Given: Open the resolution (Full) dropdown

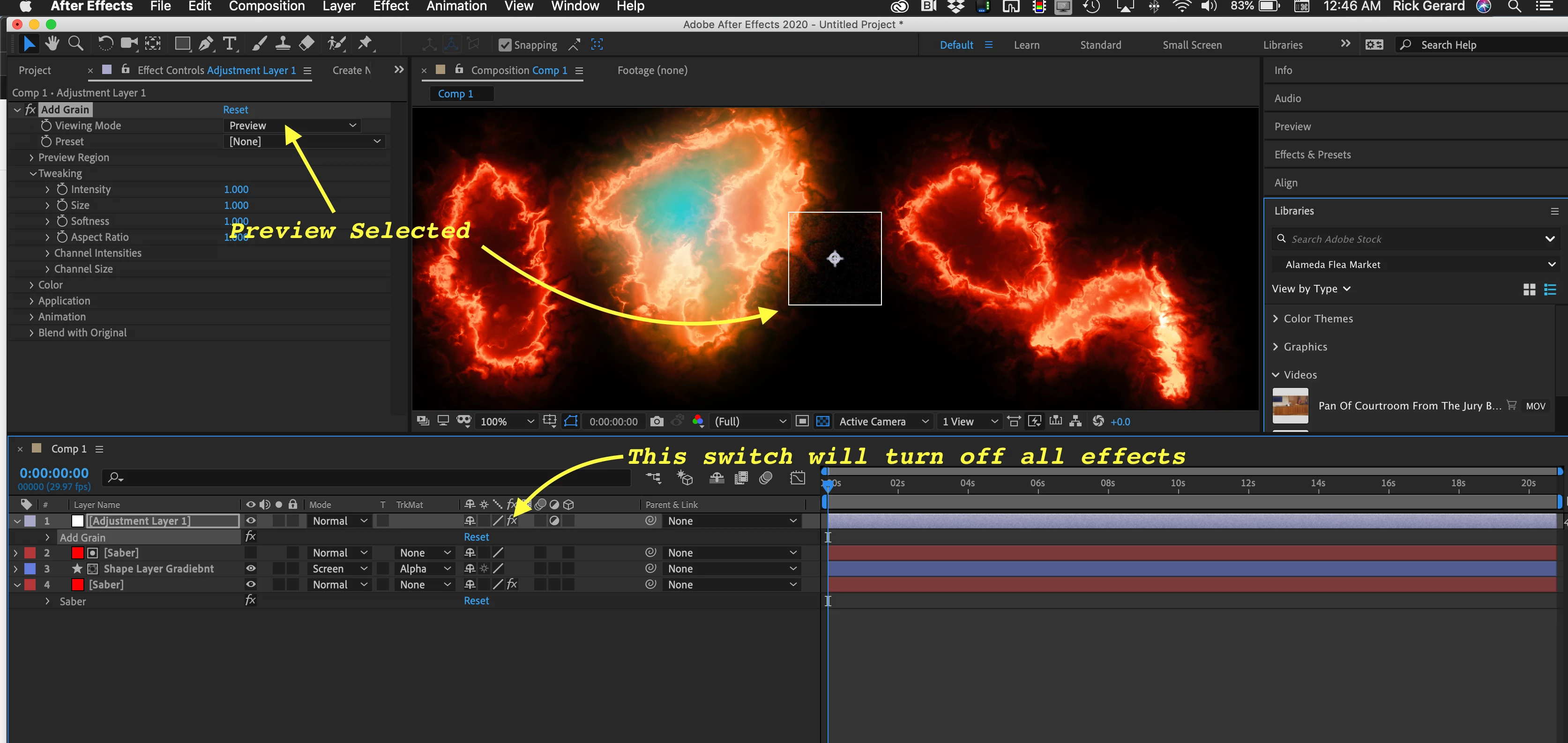Looking at the screenshot, I should pyautogui.click(x=749, y=421).
